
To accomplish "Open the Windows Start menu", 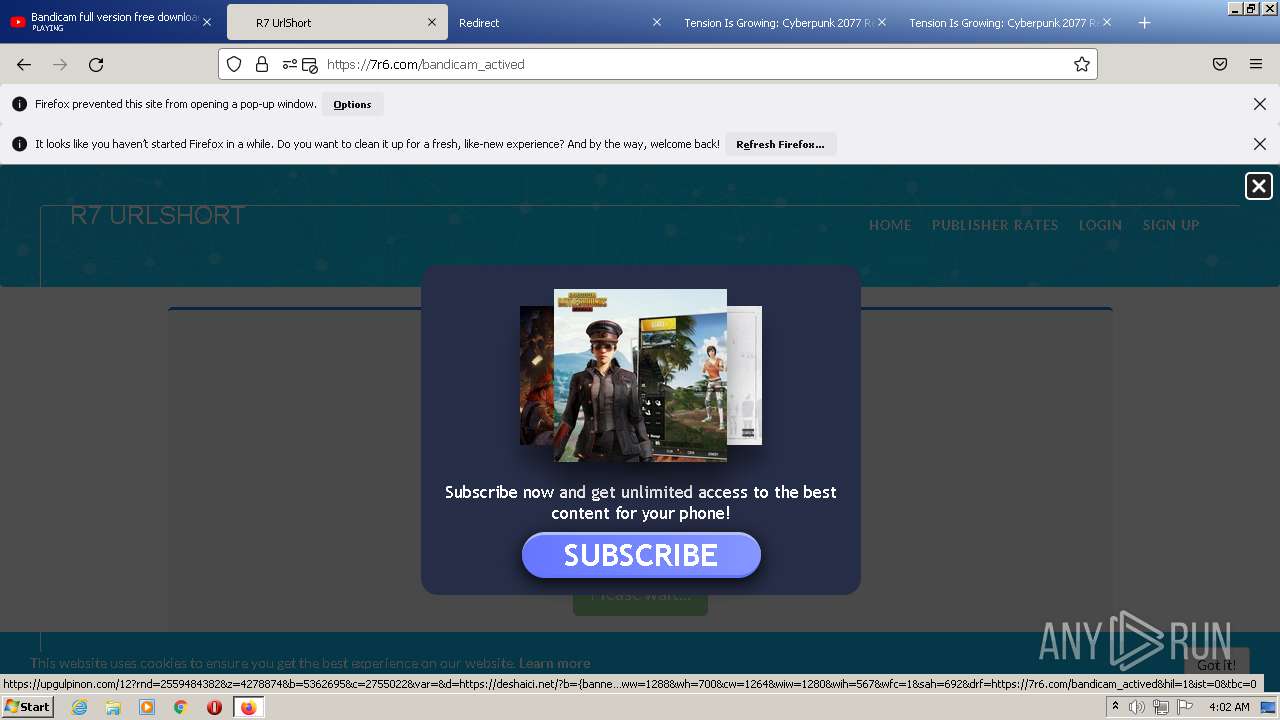I will (x=28, y=707).
